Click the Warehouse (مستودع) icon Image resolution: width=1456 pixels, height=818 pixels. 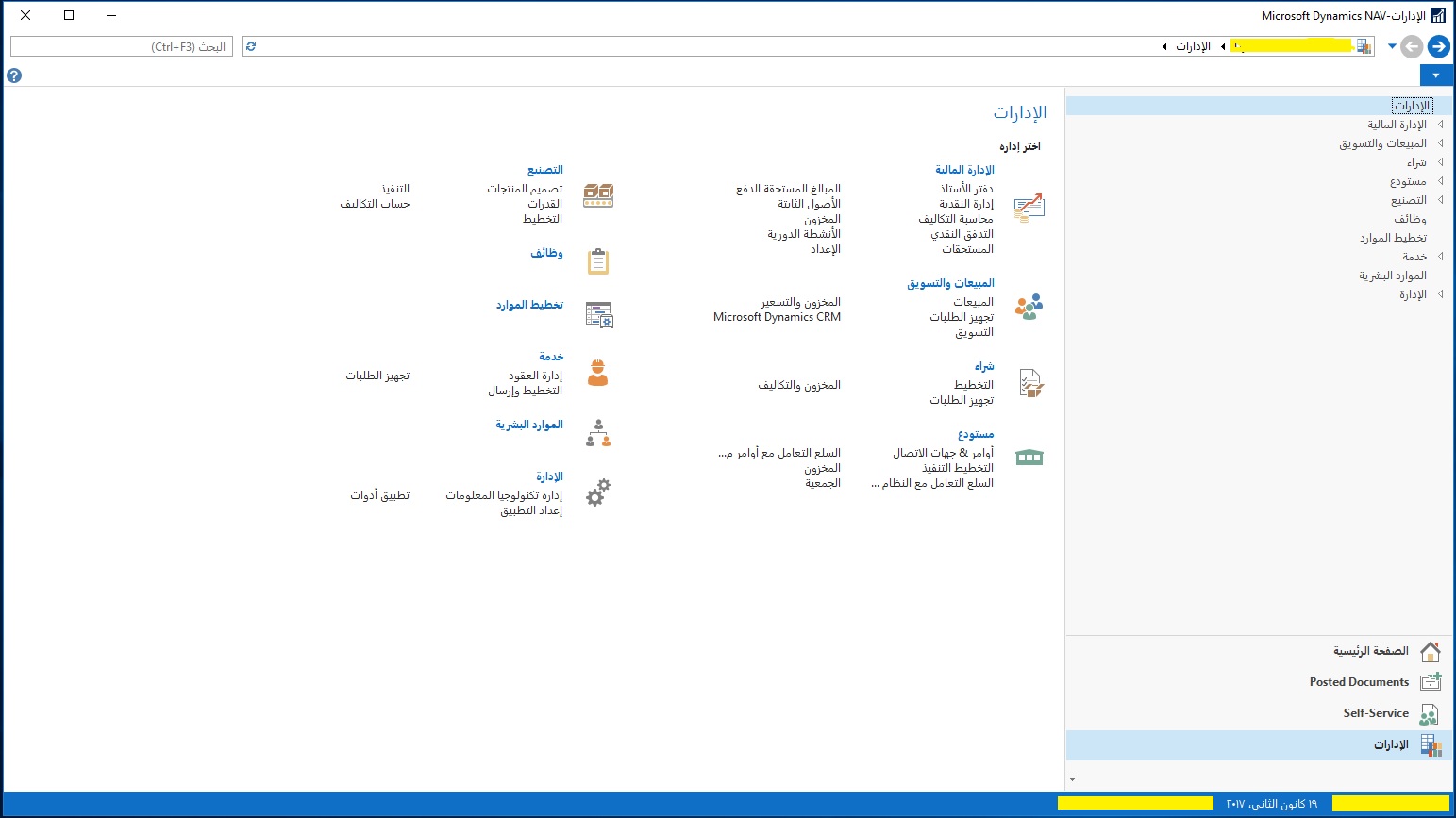[1029, 458]
